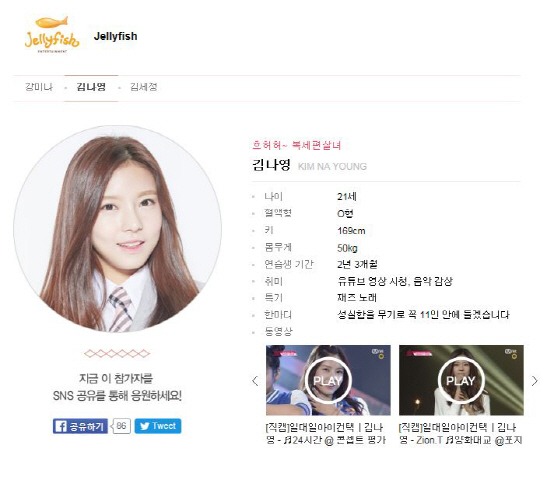The width and height of the screenshot is (540, 478).
Task: Click the Jellyfish Entertainment fish logo
Action: coord(52,34)
